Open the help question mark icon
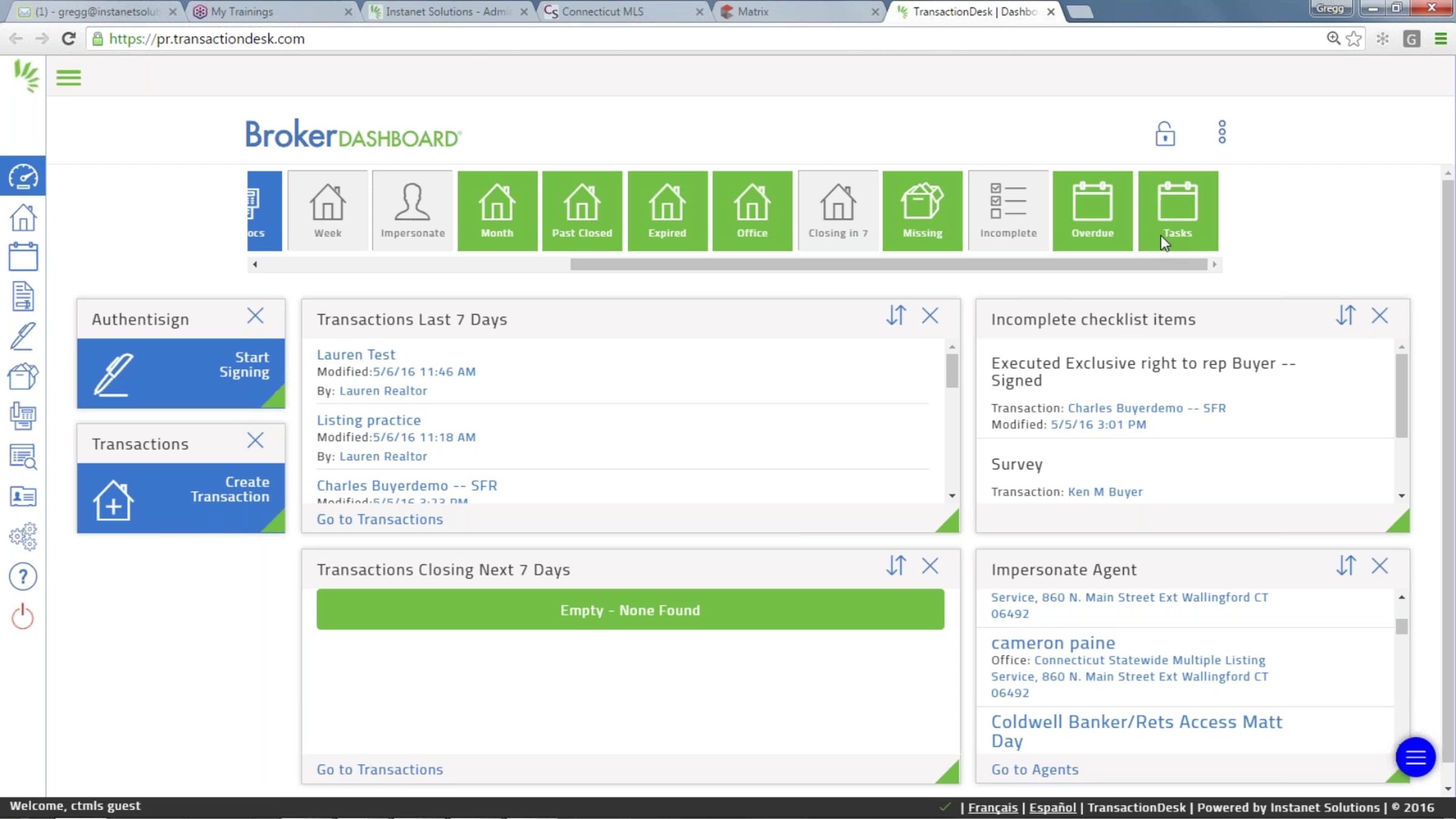Screen dimensions: 1456x819 (23, 576)
